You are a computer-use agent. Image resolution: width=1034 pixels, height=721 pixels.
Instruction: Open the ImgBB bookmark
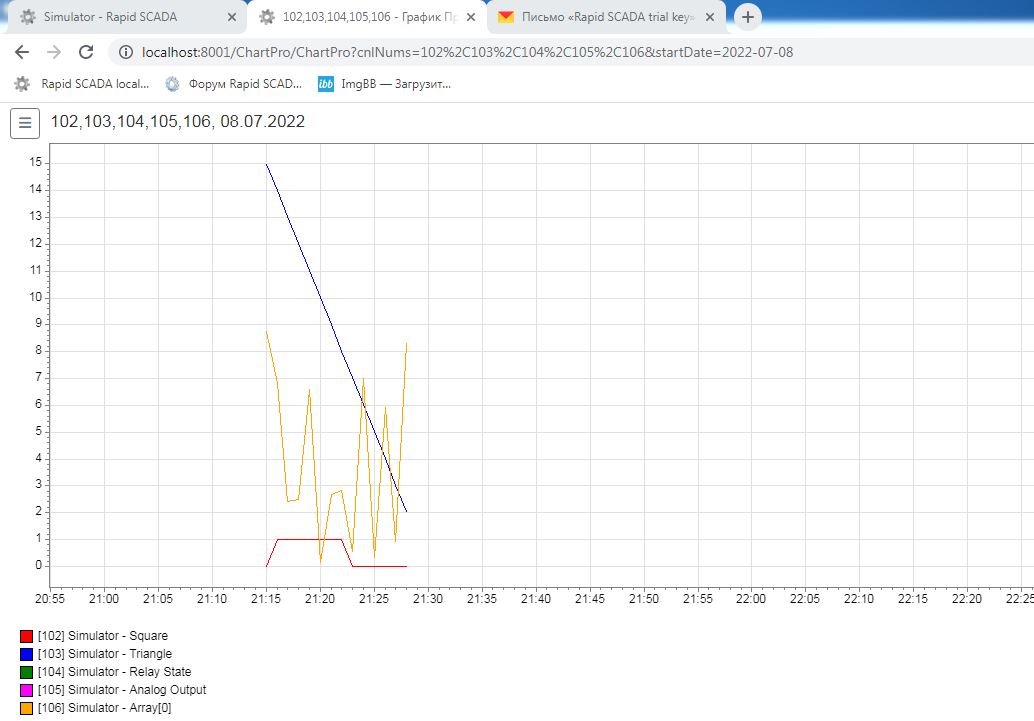(x=384, y=84)
